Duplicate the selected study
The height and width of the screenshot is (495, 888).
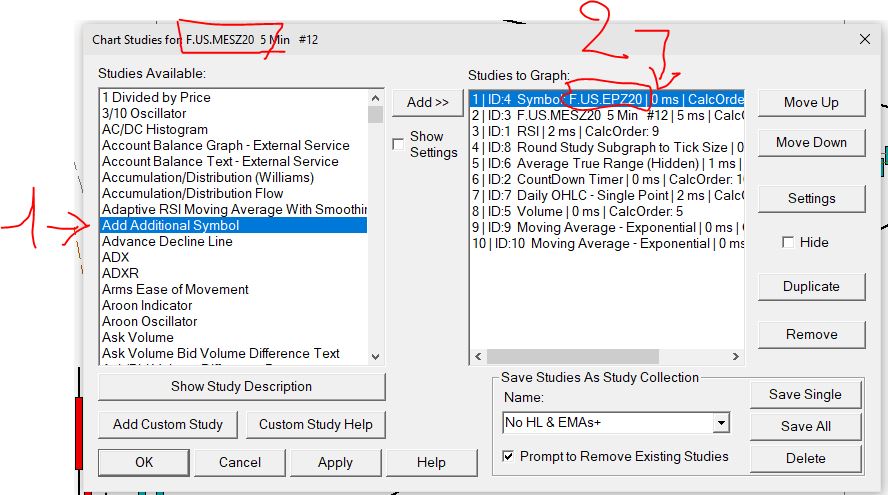pos(811,287)
